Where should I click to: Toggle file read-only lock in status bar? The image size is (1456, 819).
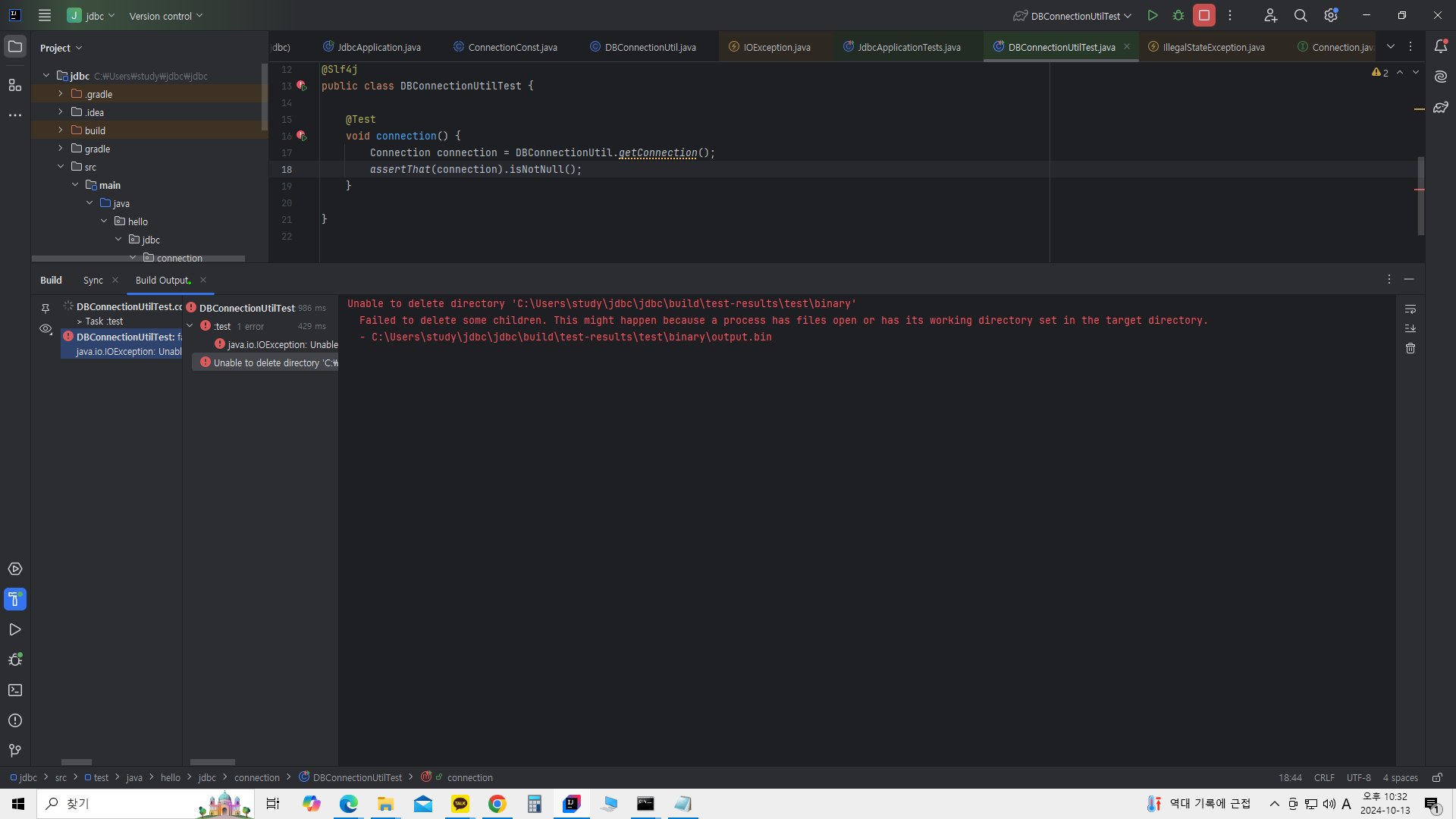click(1437, 777)
